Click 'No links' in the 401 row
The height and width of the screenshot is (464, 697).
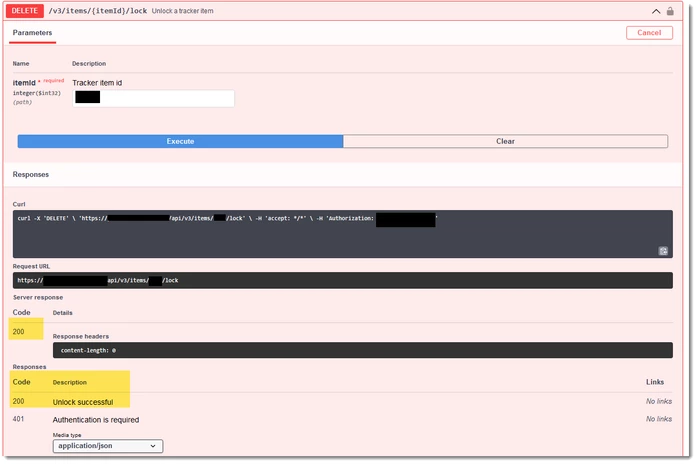(659, 419)
